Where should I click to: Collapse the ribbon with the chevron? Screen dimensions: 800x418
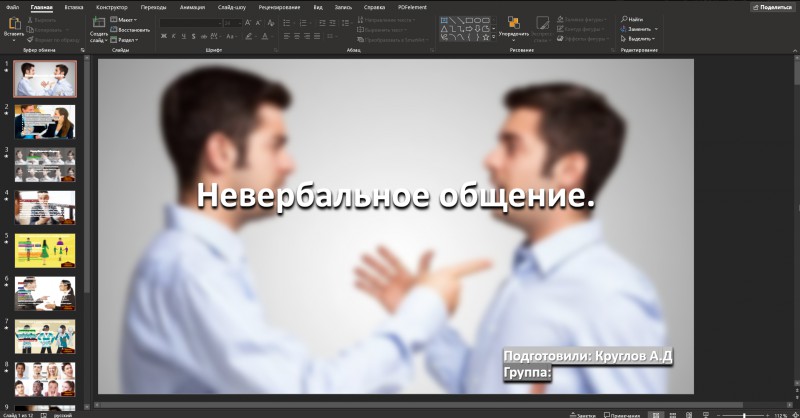[794, 51]
